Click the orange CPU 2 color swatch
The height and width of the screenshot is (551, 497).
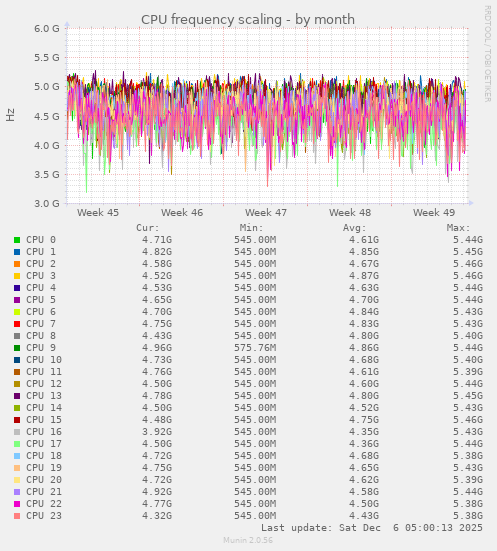17,264
